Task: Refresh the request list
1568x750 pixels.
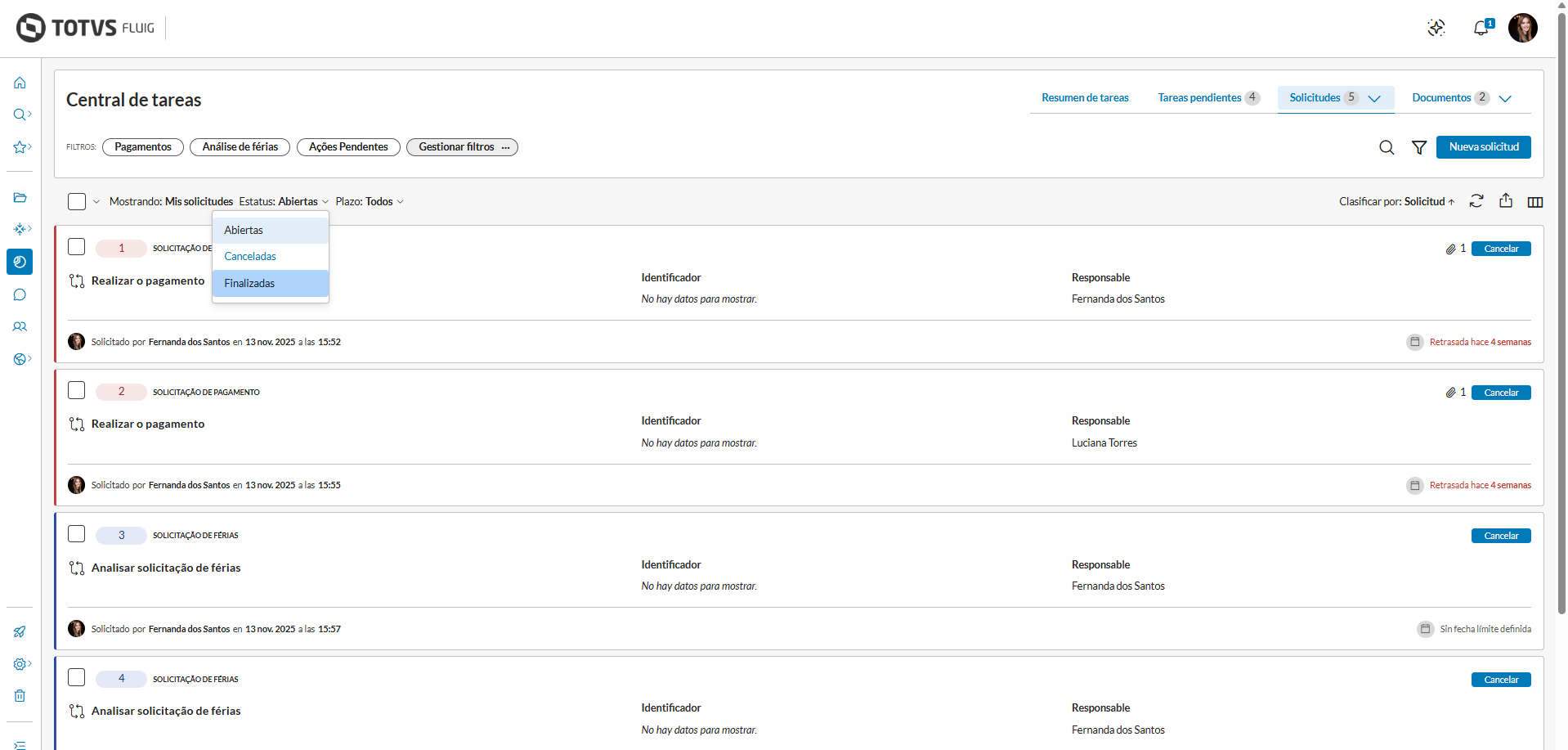Action: [x=1476, y=201]
